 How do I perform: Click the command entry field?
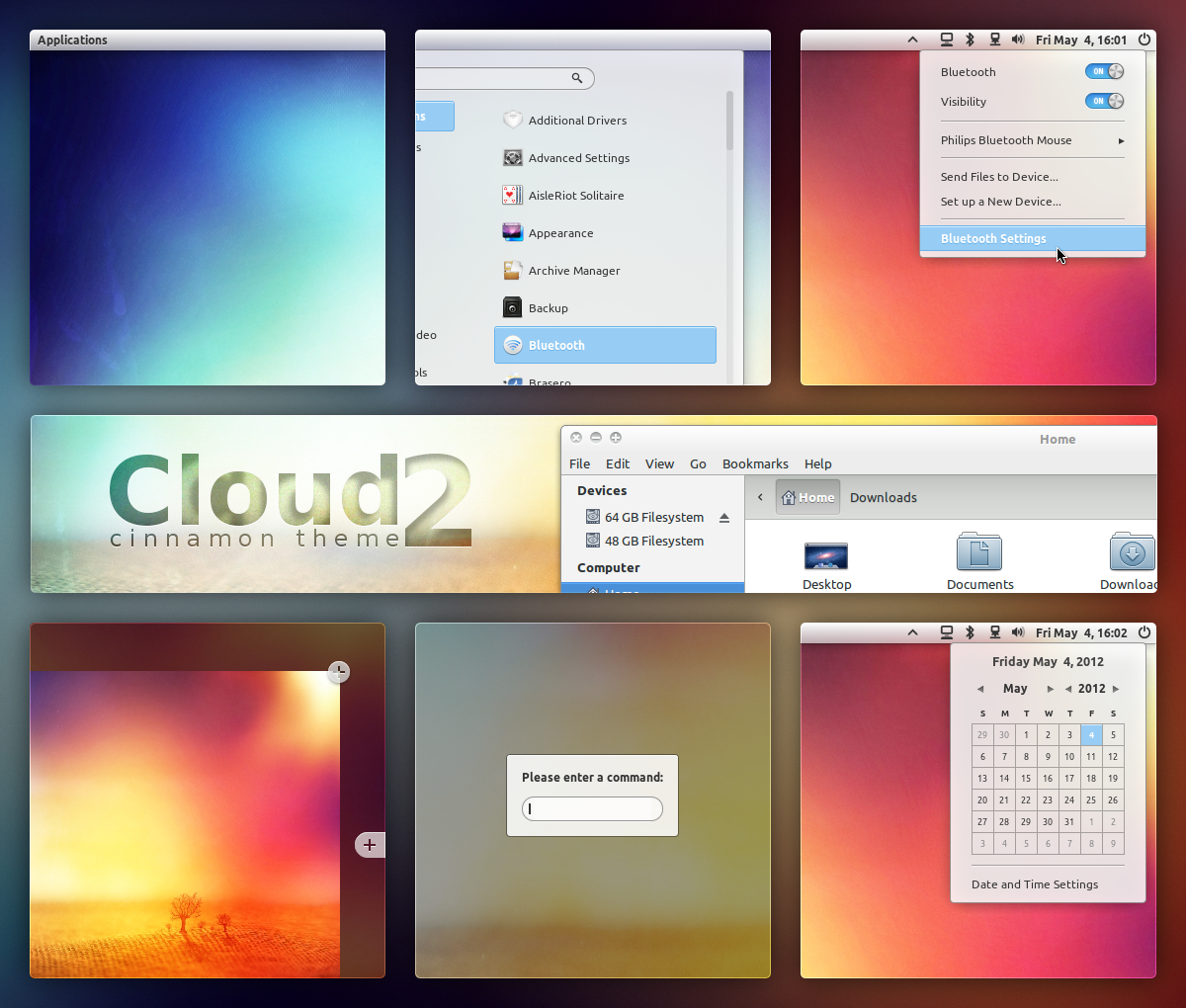pyautogui.click(x=592, y=808)
